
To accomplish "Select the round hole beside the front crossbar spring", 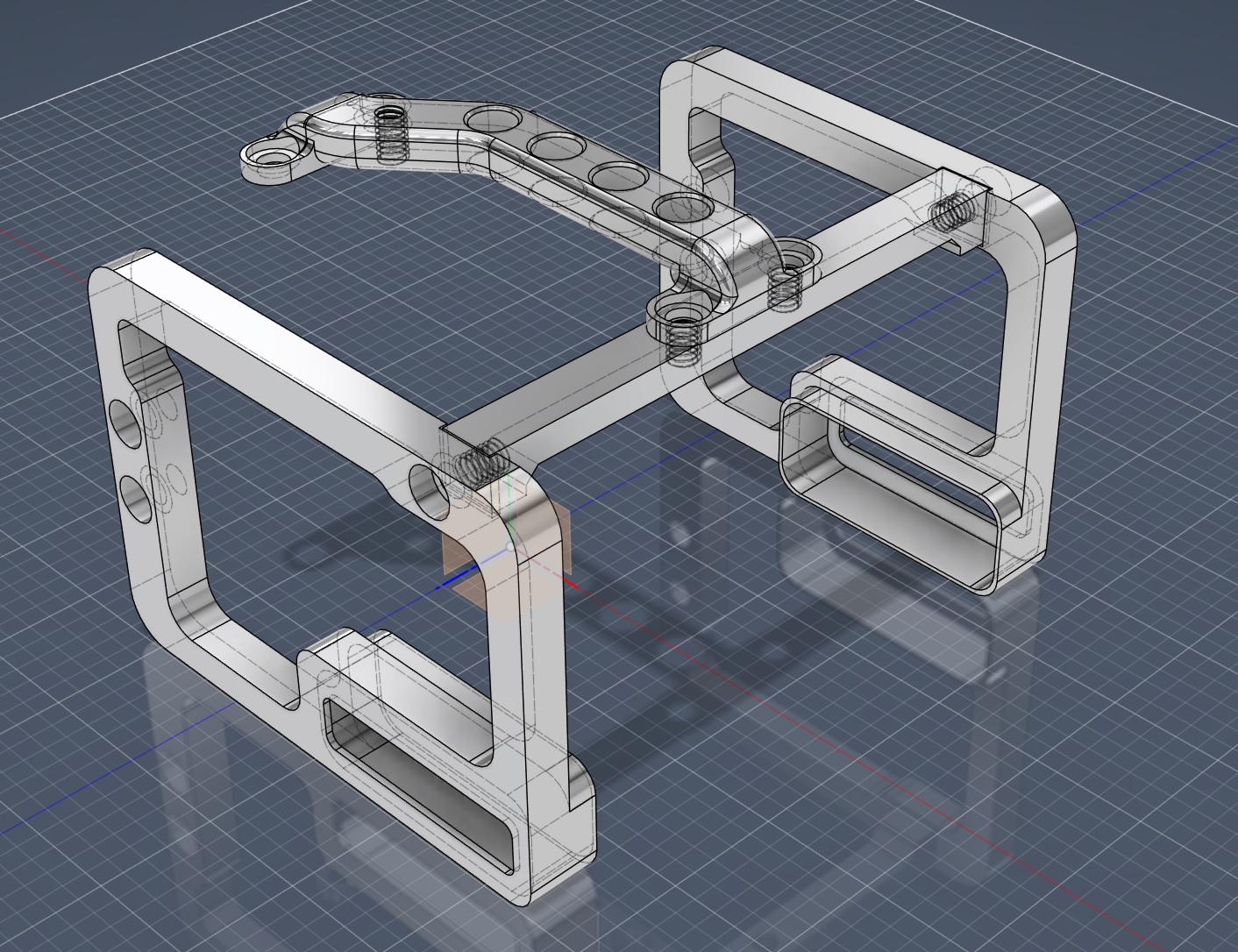I will [429, 491].
